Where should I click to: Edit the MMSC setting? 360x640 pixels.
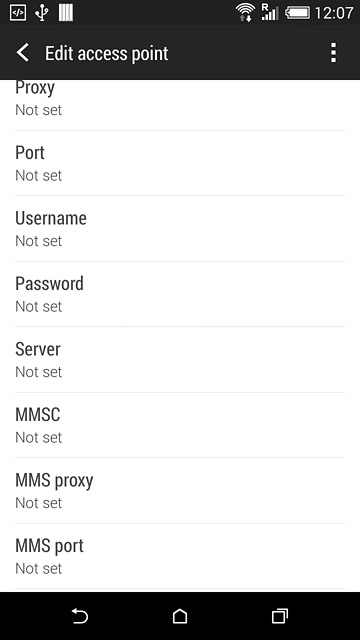click(180, 425)
